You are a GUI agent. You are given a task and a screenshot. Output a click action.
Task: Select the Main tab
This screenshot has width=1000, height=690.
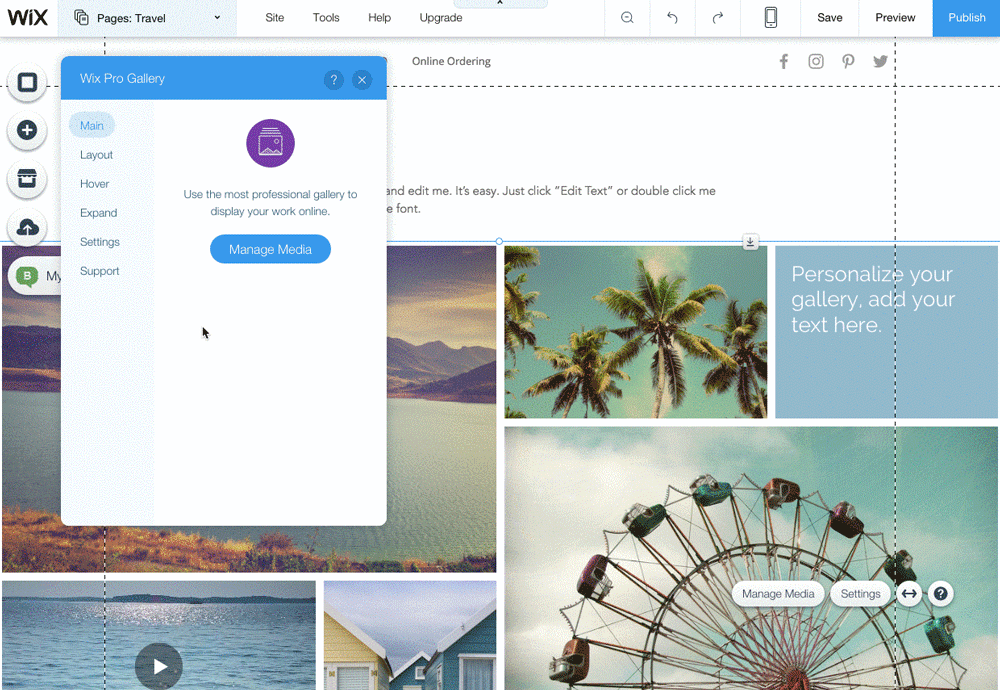click(x=92, y=126)
